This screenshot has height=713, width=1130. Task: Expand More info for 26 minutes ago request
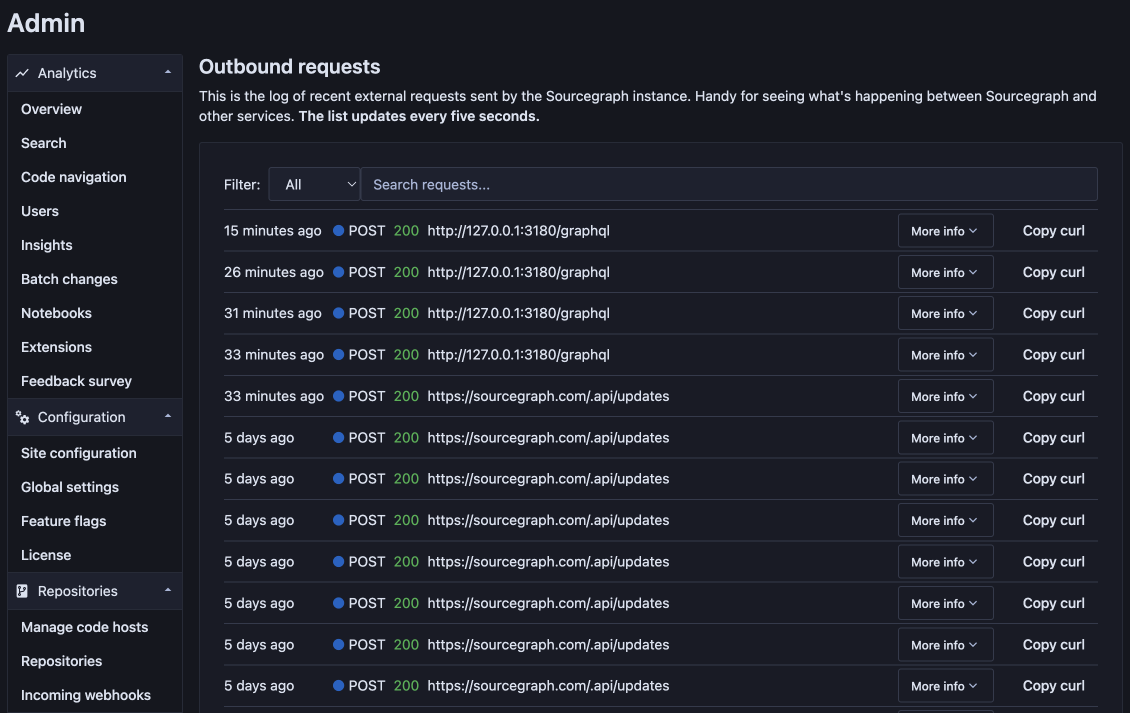click(946, 272)
